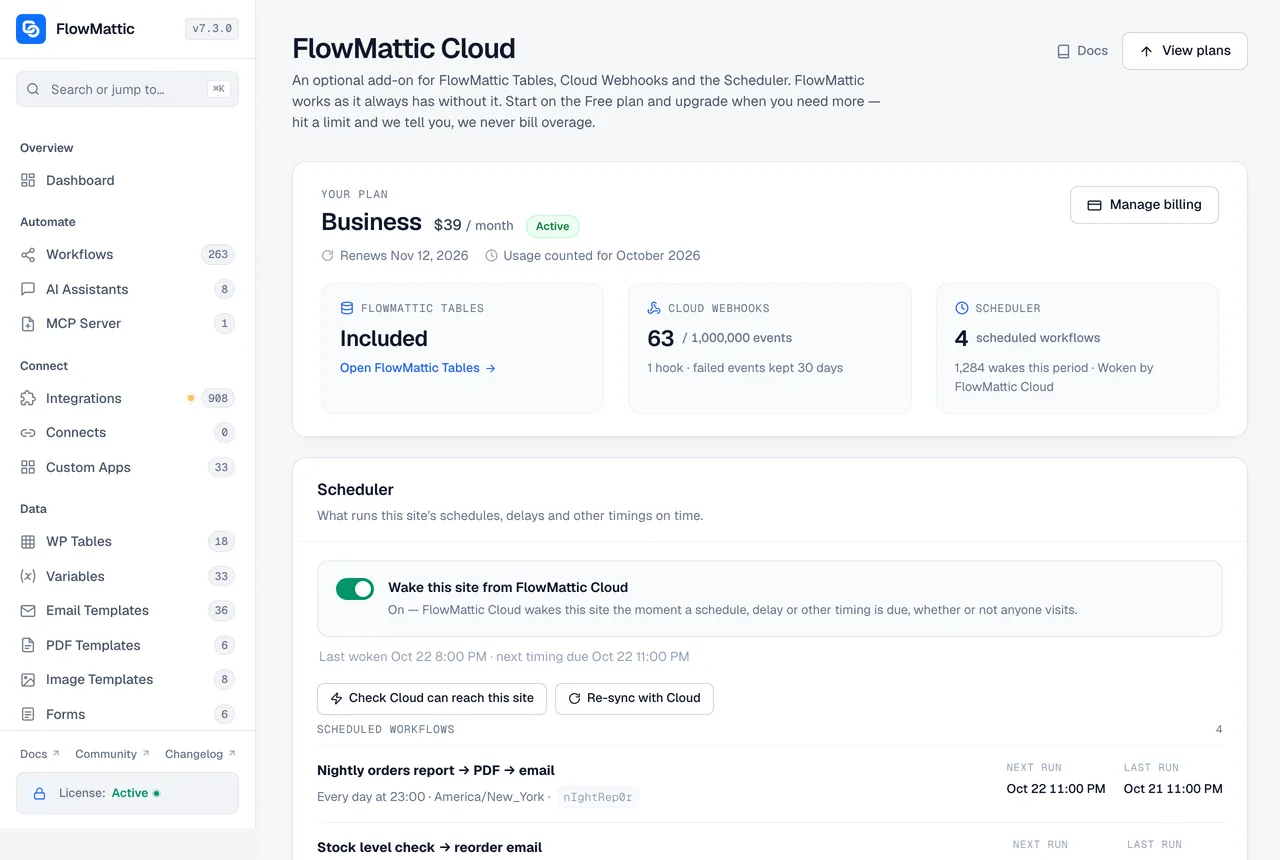
Task: Click the Active plan status badge
Action: pyautogui.click(x=552, y=227)
